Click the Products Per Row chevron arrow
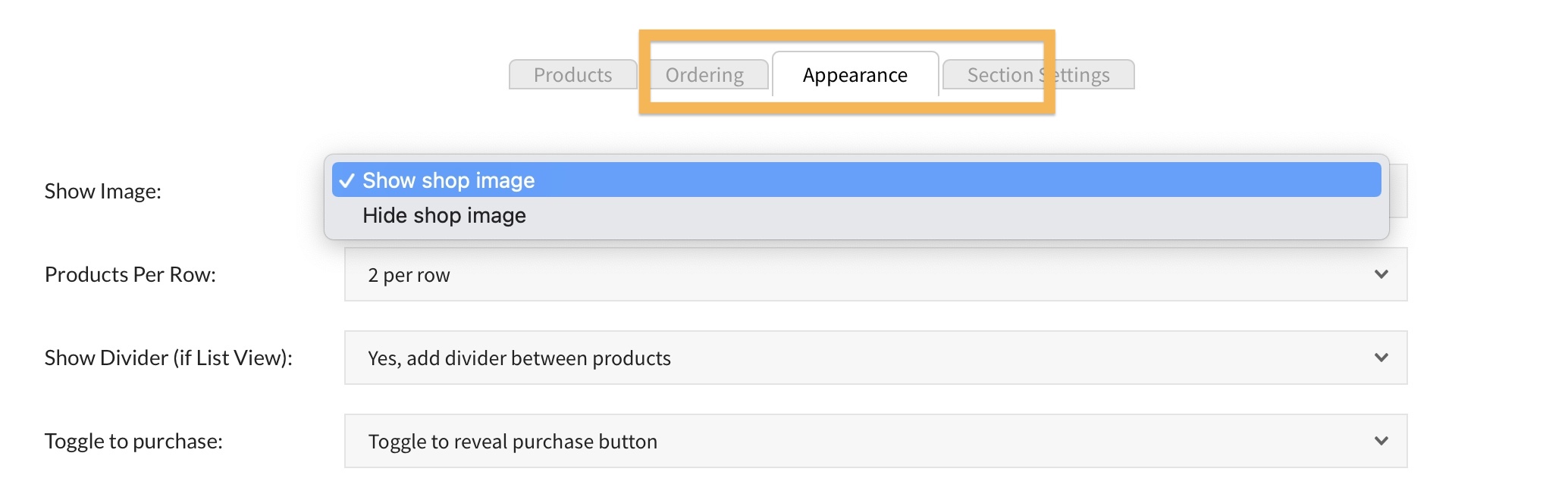Image resolution: width=1568 pixels, height=503 pixels. point(1381,274)
